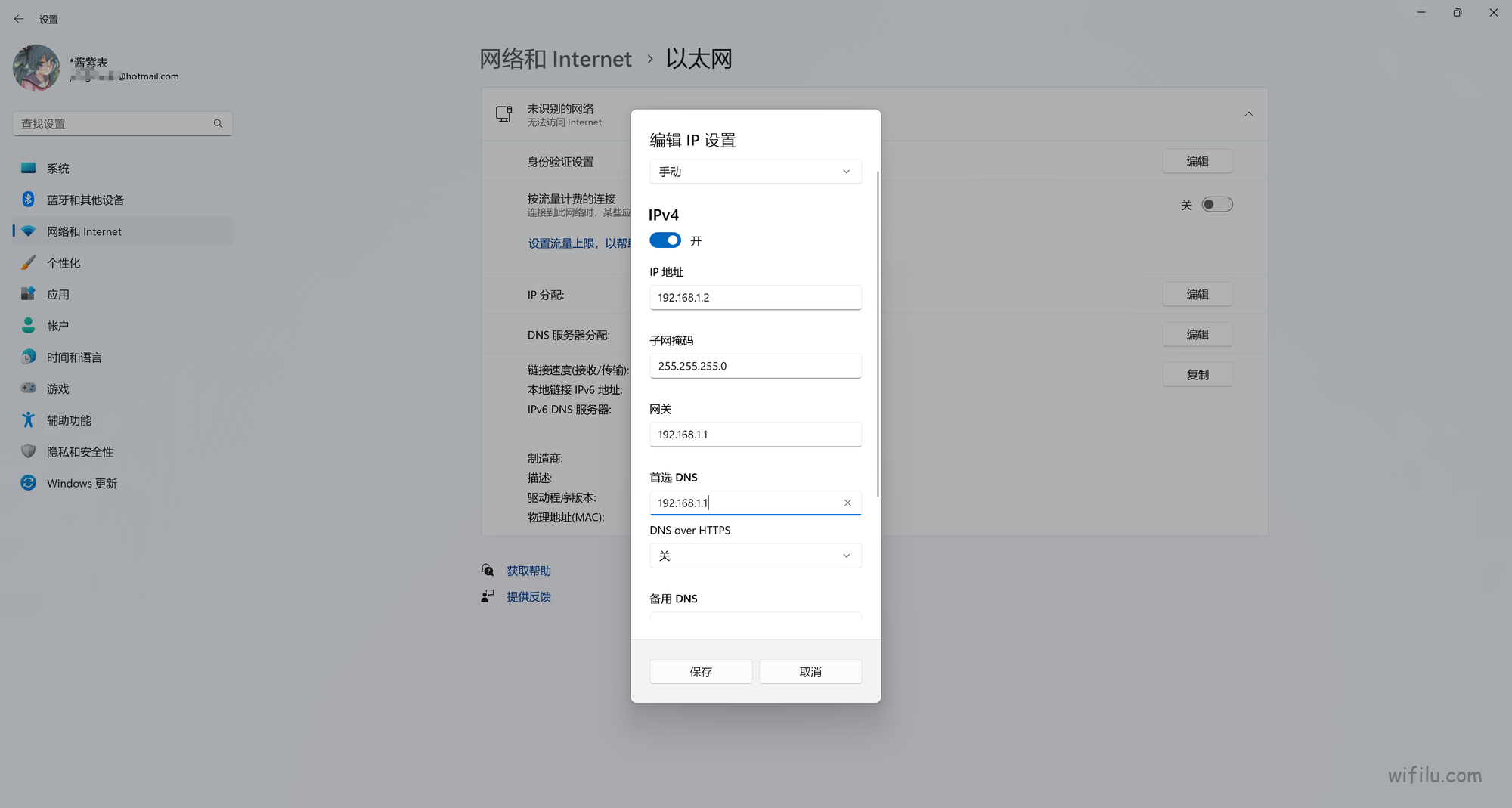This screenshot has width=1512, height=808.
Task: Click the 子网掩码 field 255.255.255.0
Action: [x=755, y=366]
